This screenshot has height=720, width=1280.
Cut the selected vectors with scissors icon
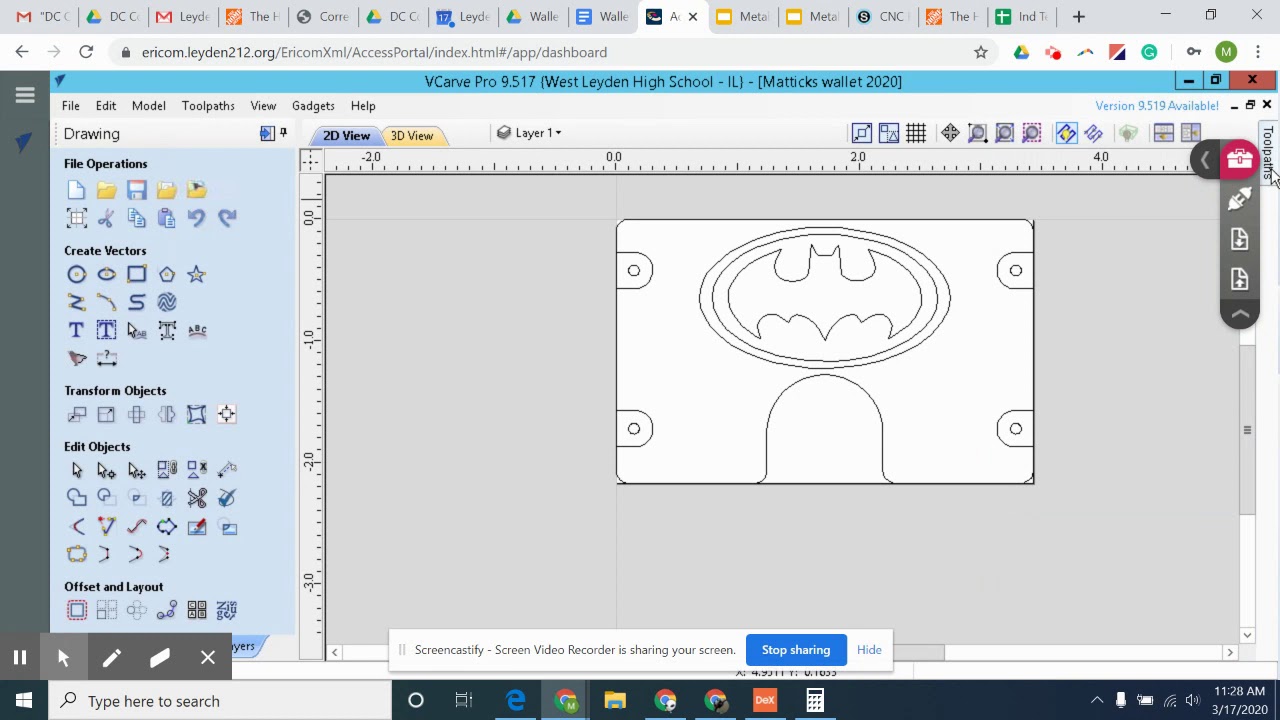coord(107,218)
